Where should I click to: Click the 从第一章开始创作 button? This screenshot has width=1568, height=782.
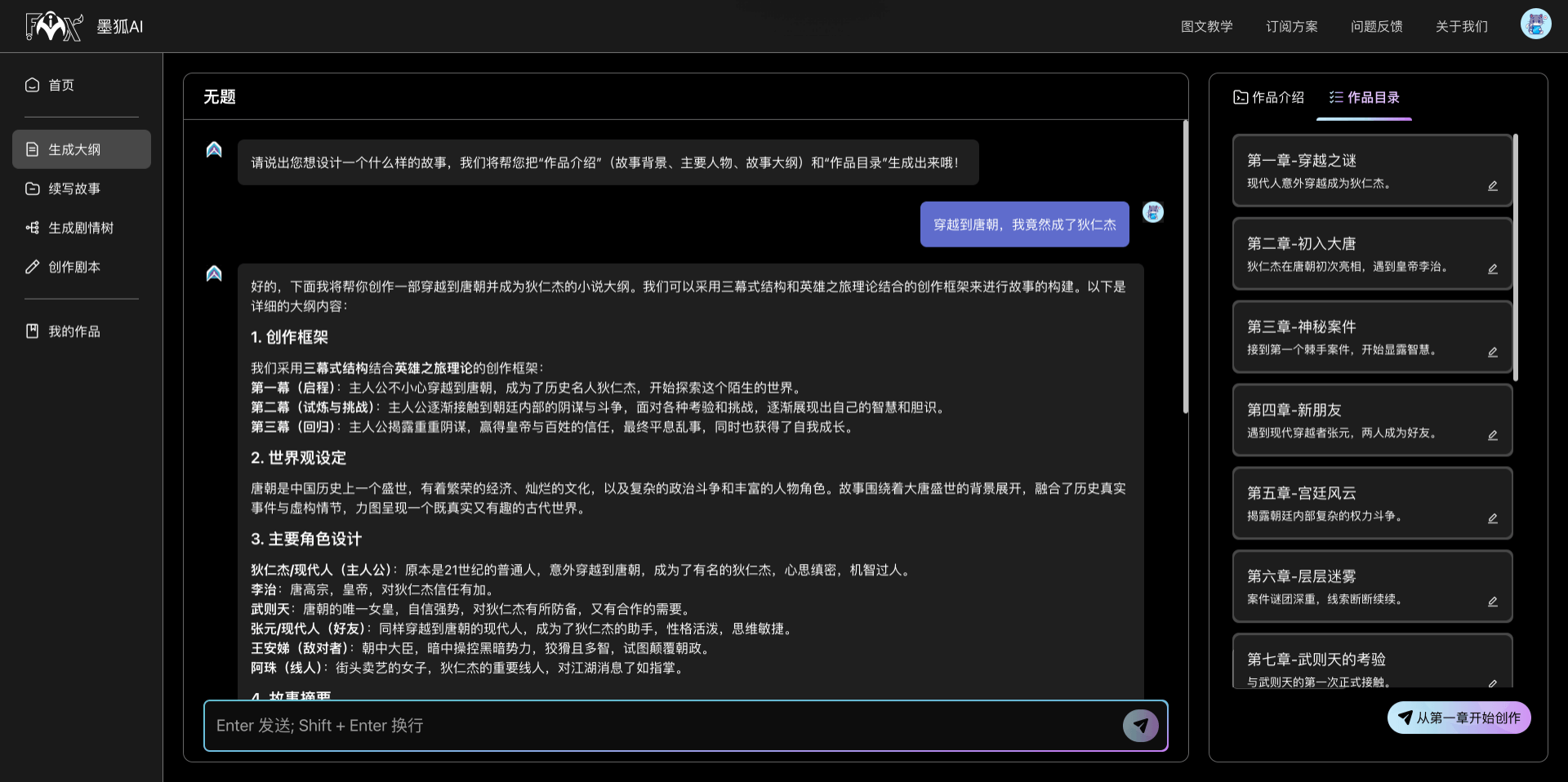click(1459, 718)
